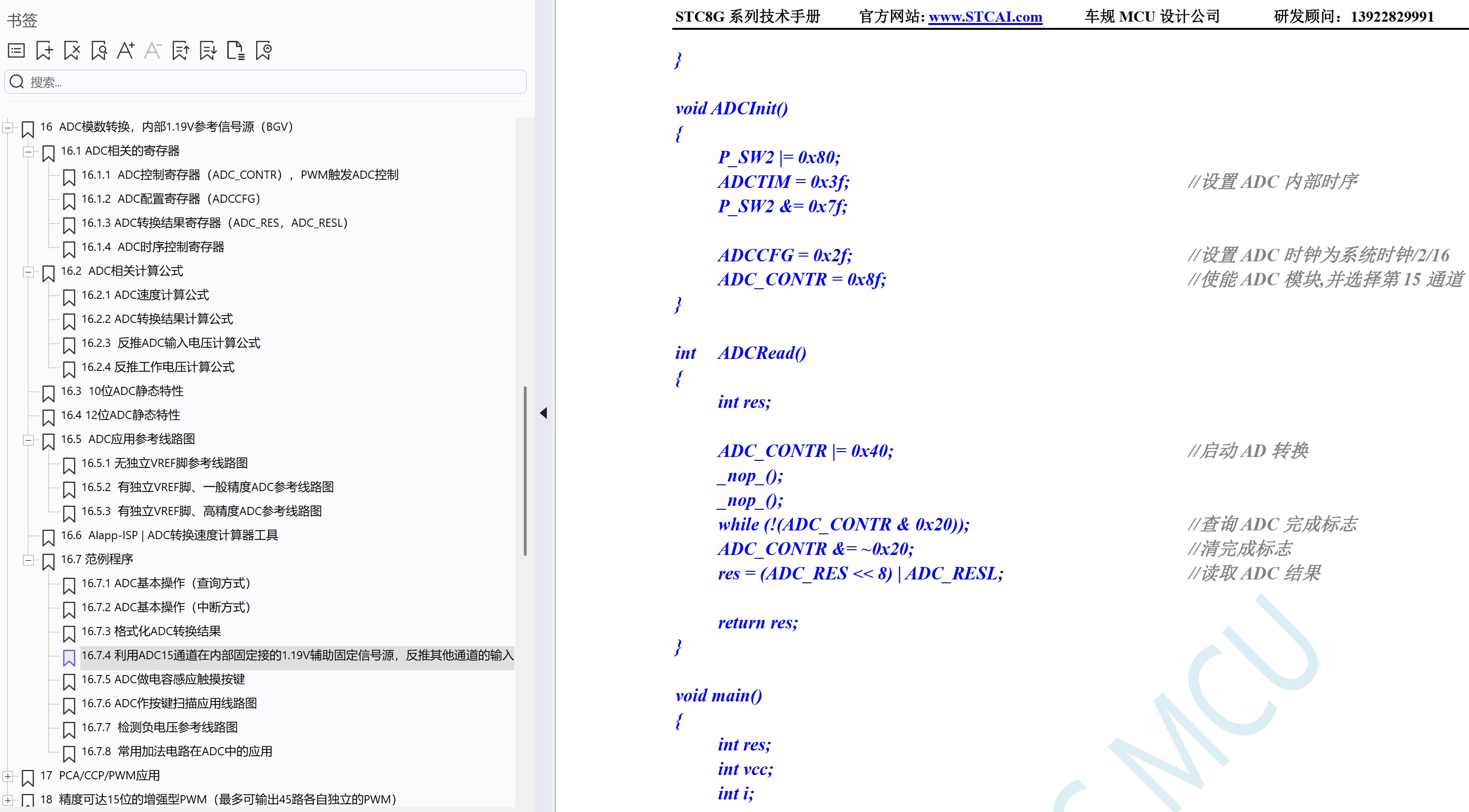The height and width of the screenshot is (812, 1469).
Task: Click the bookmark panel vertical scrollbar thumb
Action: [x=525, y=471]
